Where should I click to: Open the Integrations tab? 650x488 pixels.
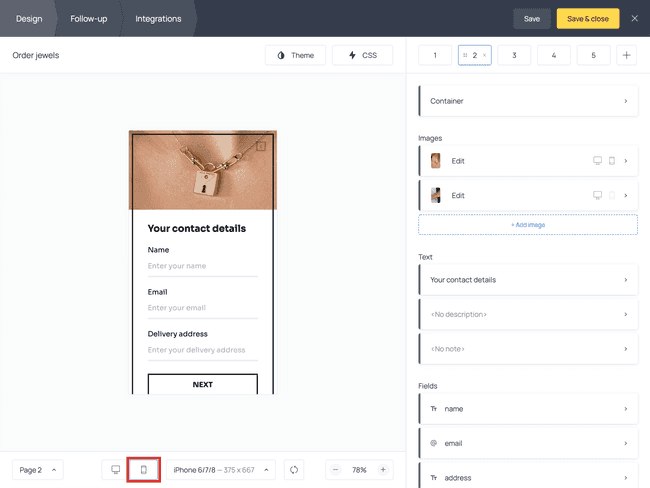tap(158, 19)
